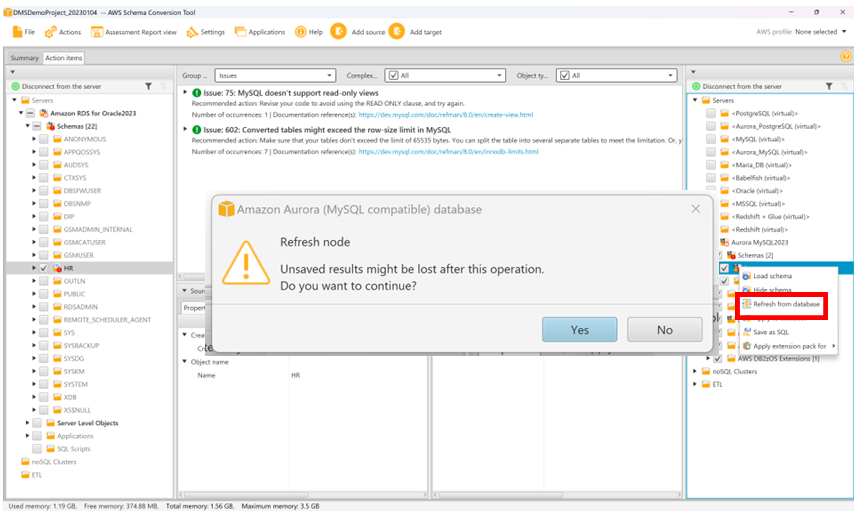Click the XDB schema folder icon
Viewport: 854px width, 511px height.
57,397
